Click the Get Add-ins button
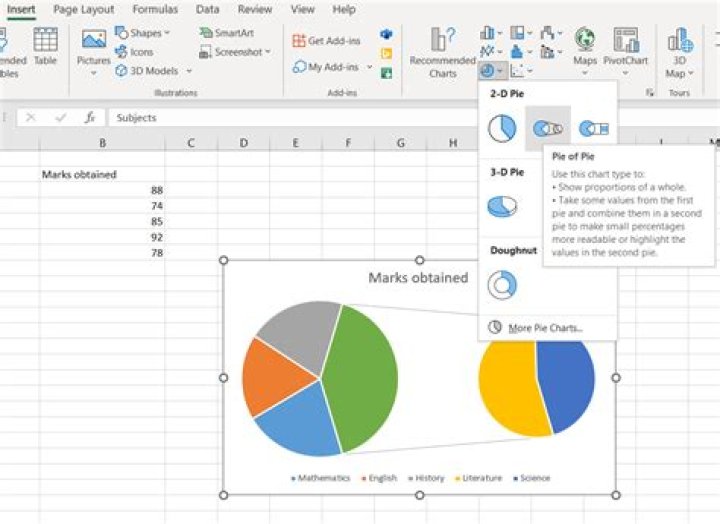This screenshot has width=720, height=524. 328,41
